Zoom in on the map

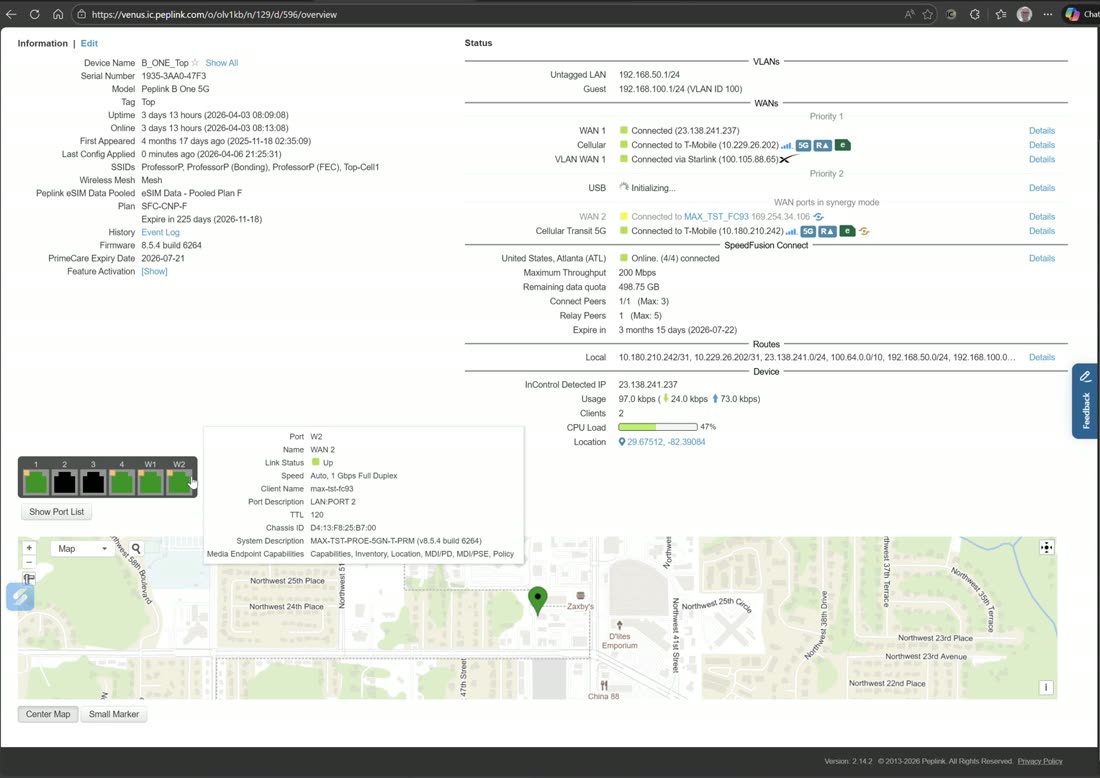pos(29,548)
